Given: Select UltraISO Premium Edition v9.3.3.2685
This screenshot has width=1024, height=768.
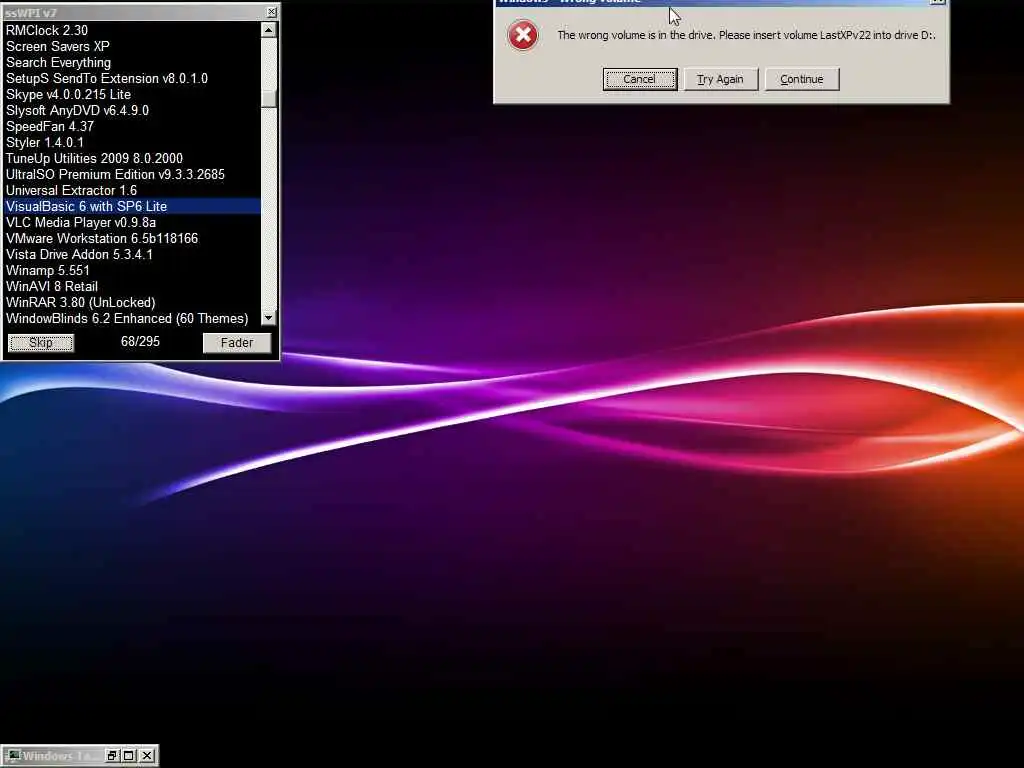Looking at the screenshot, I should coord(133,174).
